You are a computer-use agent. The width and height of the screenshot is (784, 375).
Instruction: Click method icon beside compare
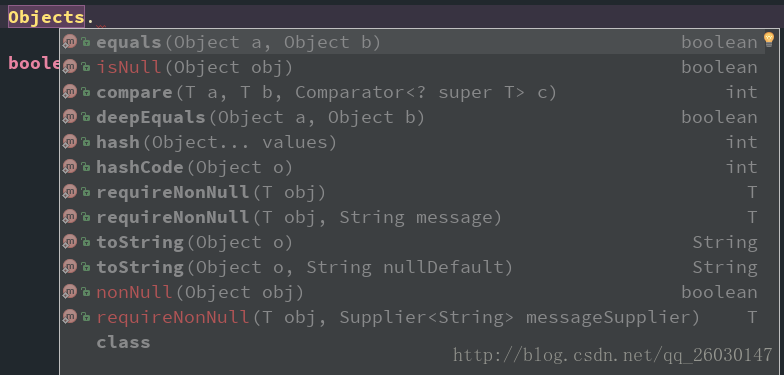[70, 92]
